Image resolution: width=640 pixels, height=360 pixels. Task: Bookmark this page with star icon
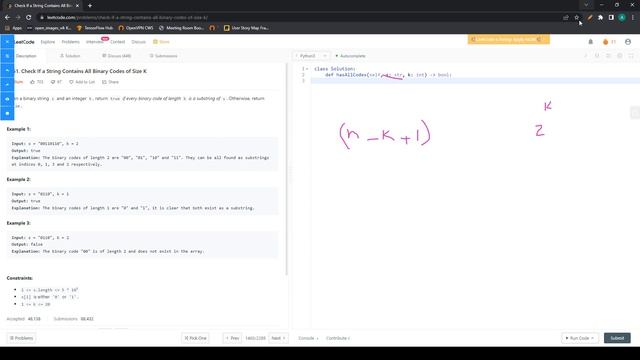tap(576, 18)
